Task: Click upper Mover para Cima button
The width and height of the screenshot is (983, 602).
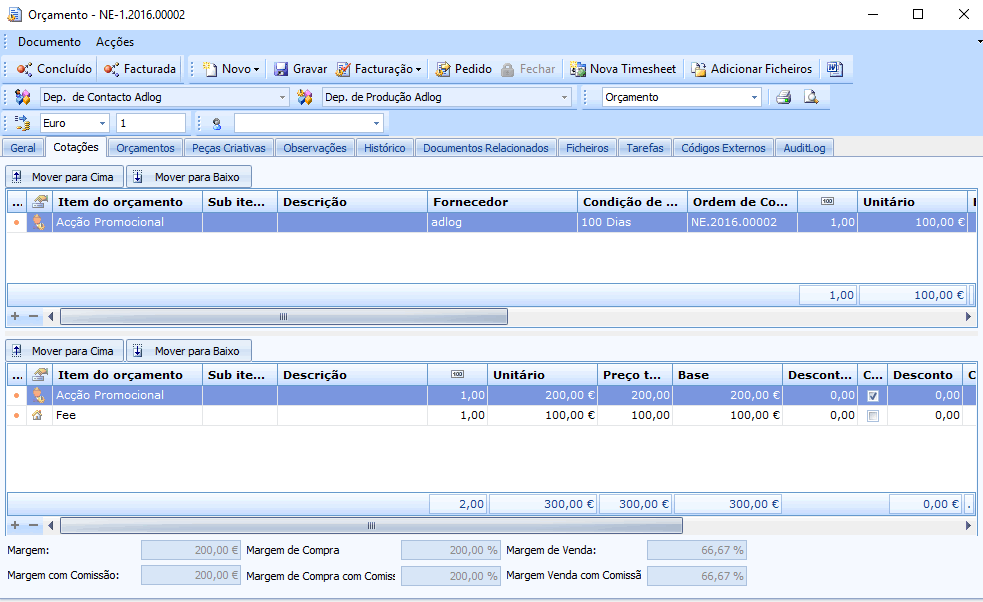Action: pos(66,177)
